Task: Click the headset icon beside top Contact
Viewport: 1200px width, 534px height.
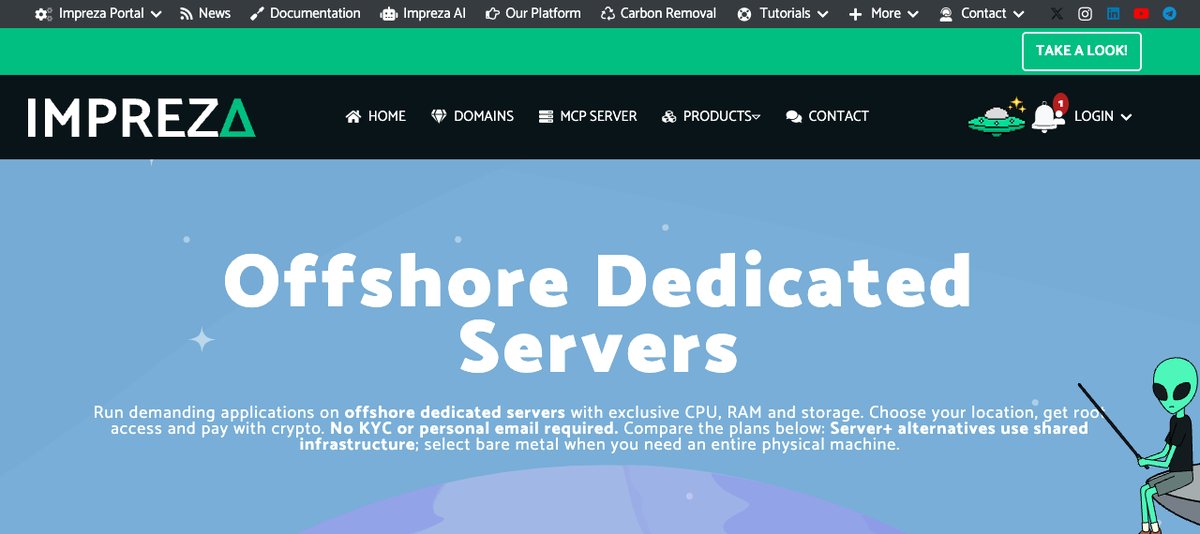Action: click(x=946, y=14)
